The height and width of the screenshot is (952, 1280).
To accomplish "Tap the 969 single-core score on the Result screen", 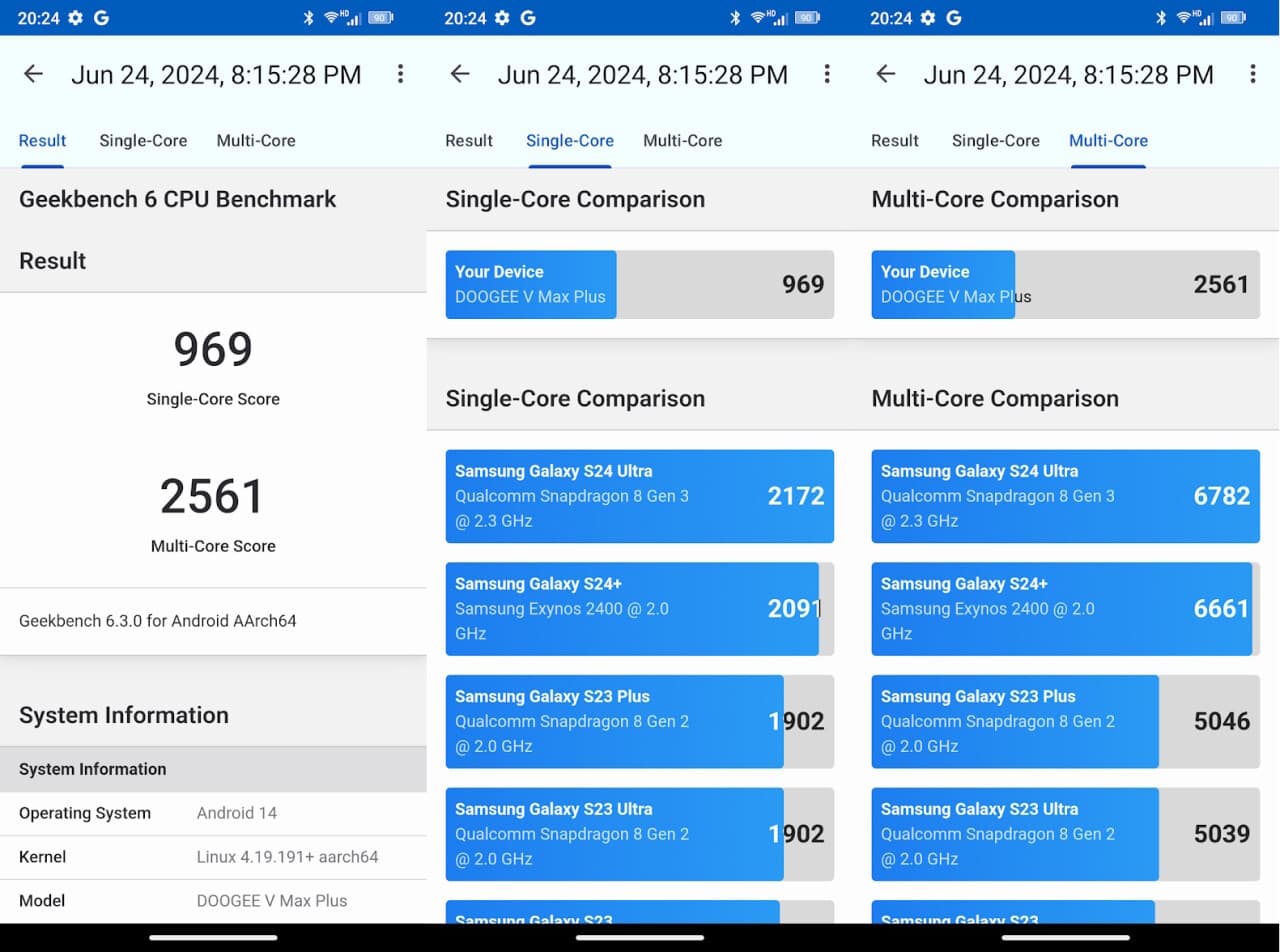I will click(x=213, y=349).
